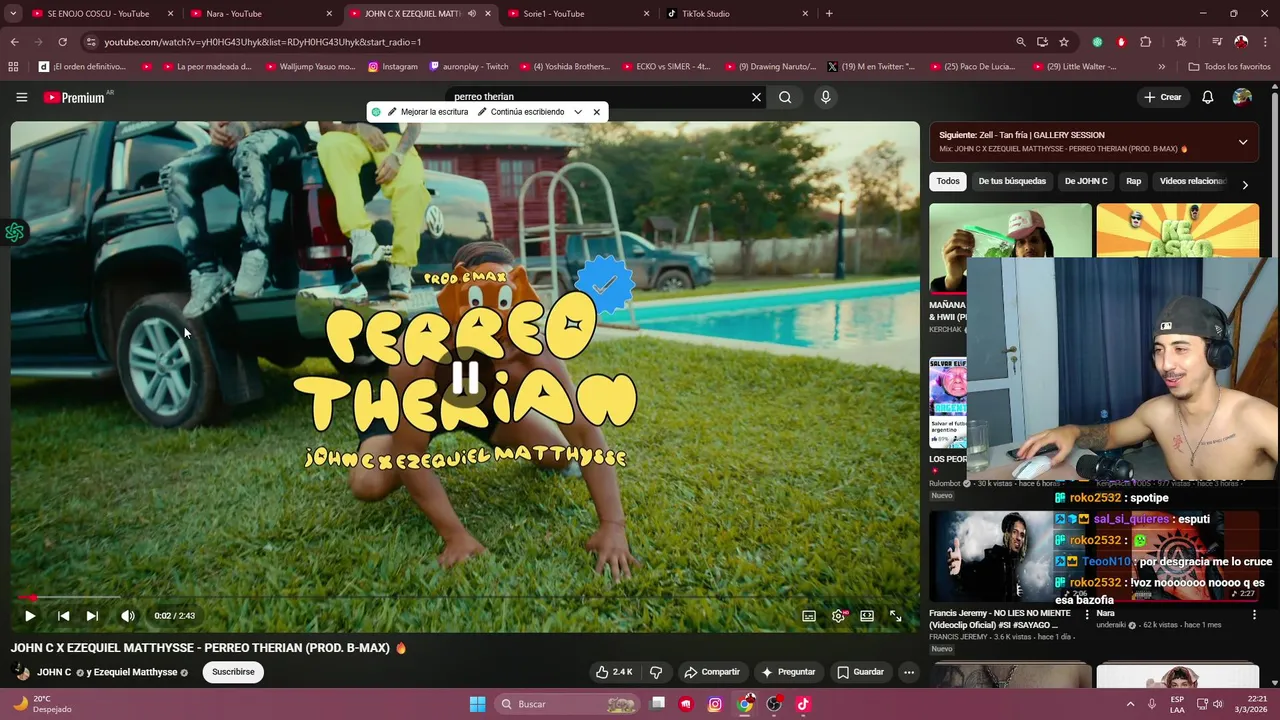Skip to the previous video
This screenshot has width=1280, height=720.
[x=63, y=616]
